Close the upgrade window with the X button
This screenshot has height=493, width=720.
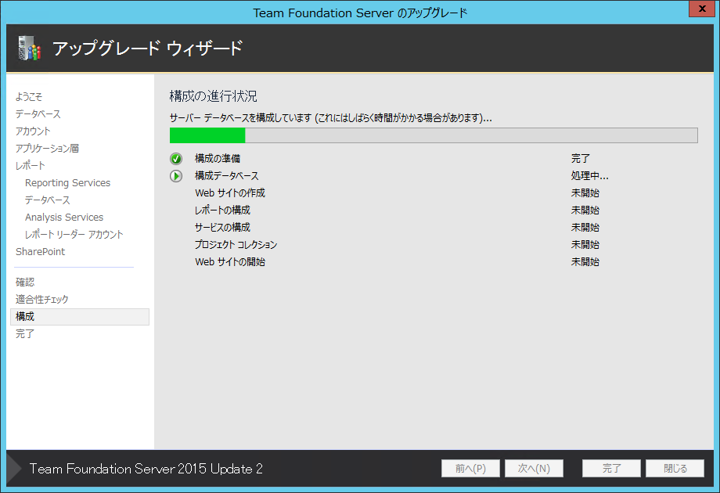[x=702, y=9]
